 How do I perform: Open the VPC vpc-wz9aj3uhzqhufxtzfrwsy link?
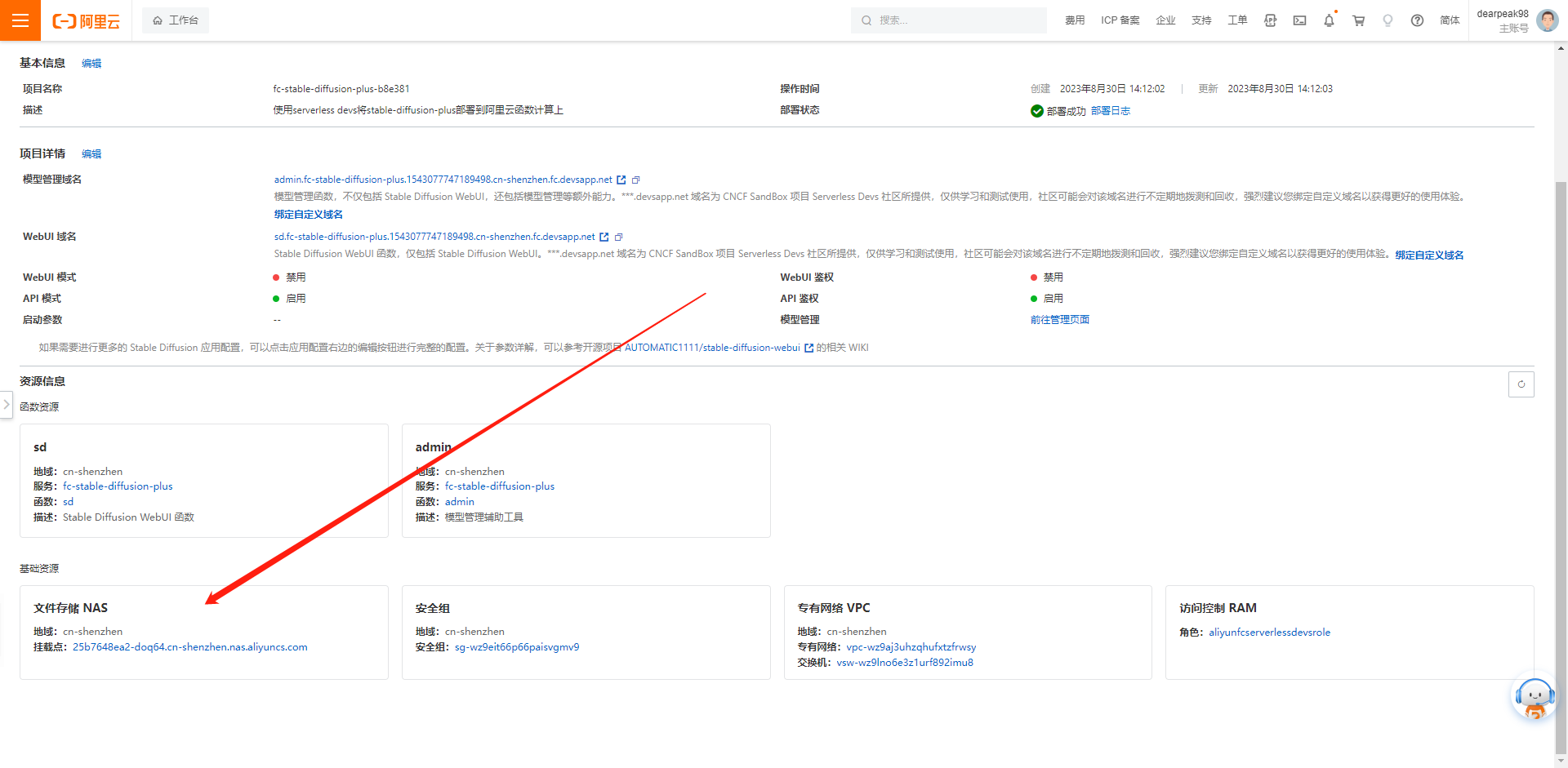911,647
